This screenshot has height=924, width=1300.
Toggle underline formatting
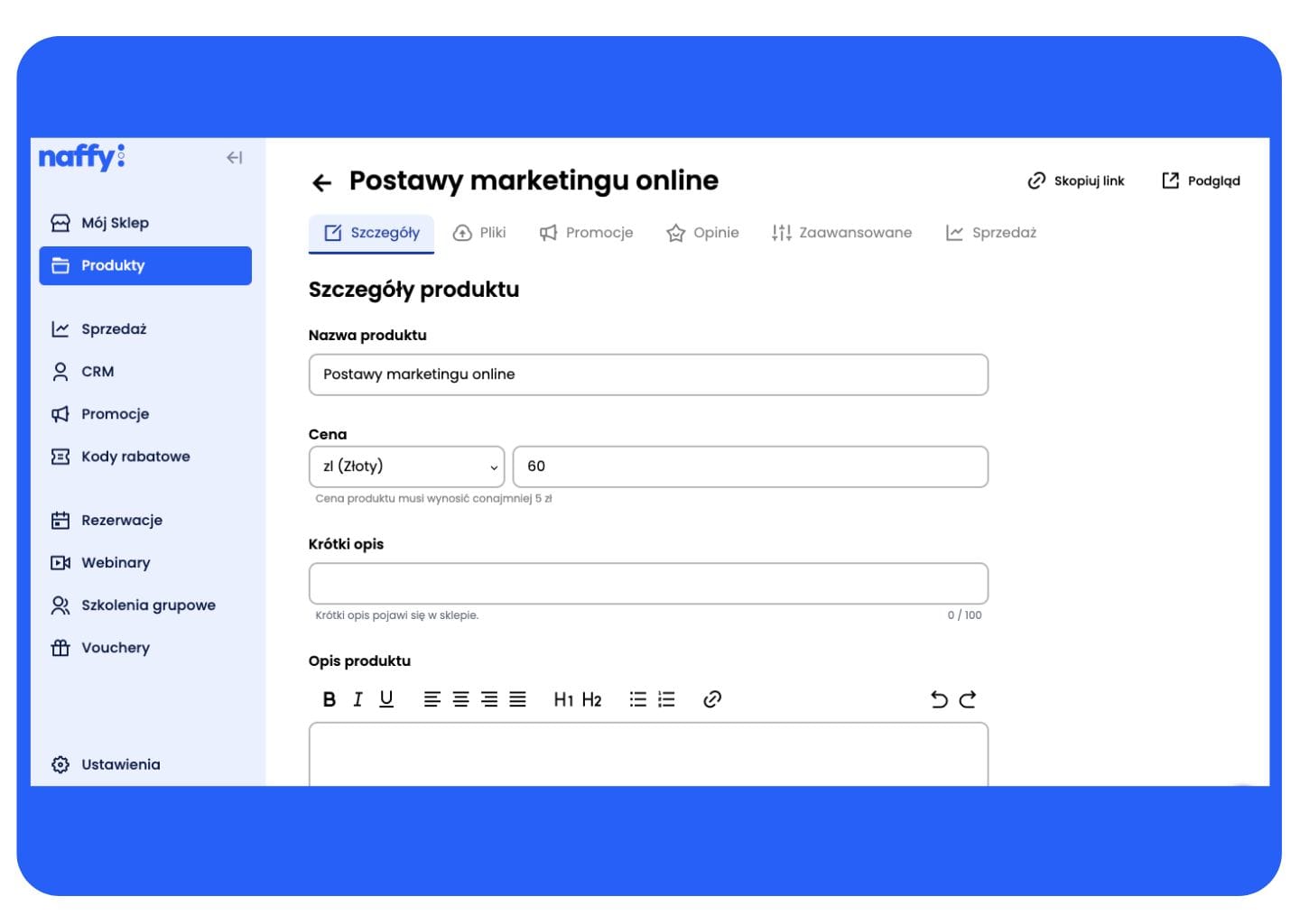click(x=386, y=699)
